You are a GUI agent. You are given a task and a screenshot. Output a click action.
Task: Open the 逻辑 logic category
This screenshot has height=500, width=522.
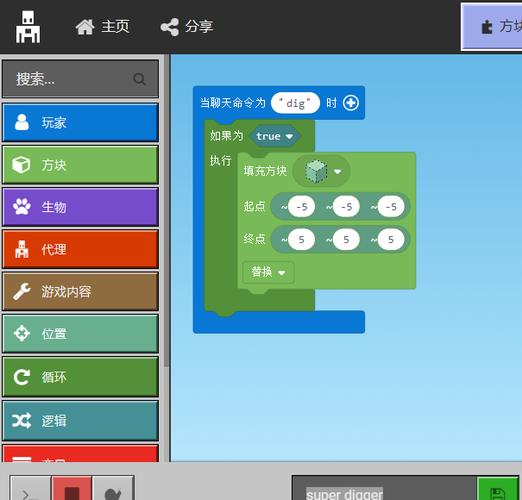pyautogui.click(x=80, y=421)
